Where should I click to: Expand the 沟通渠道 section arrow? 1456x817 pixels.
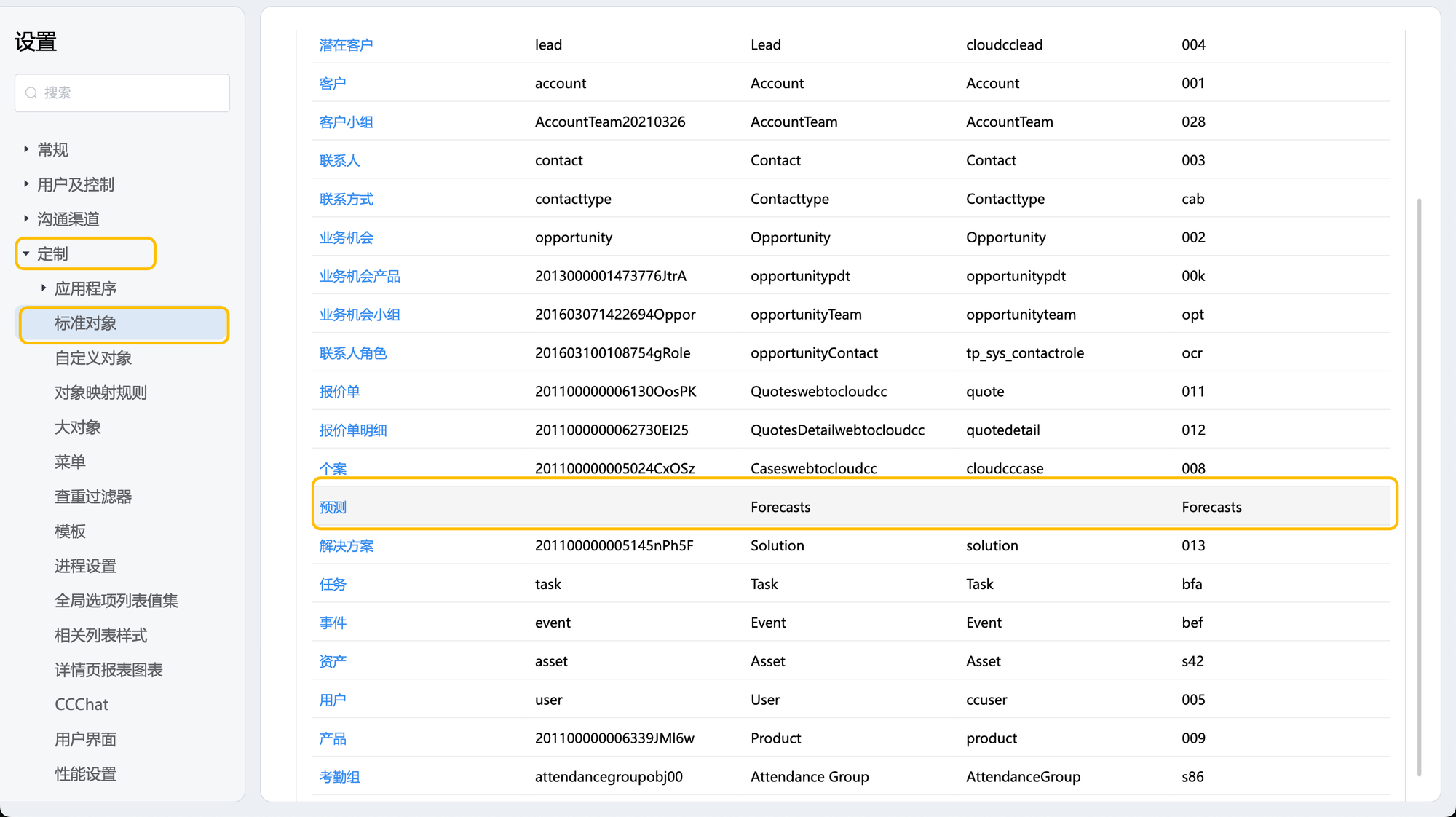point(26,218)
